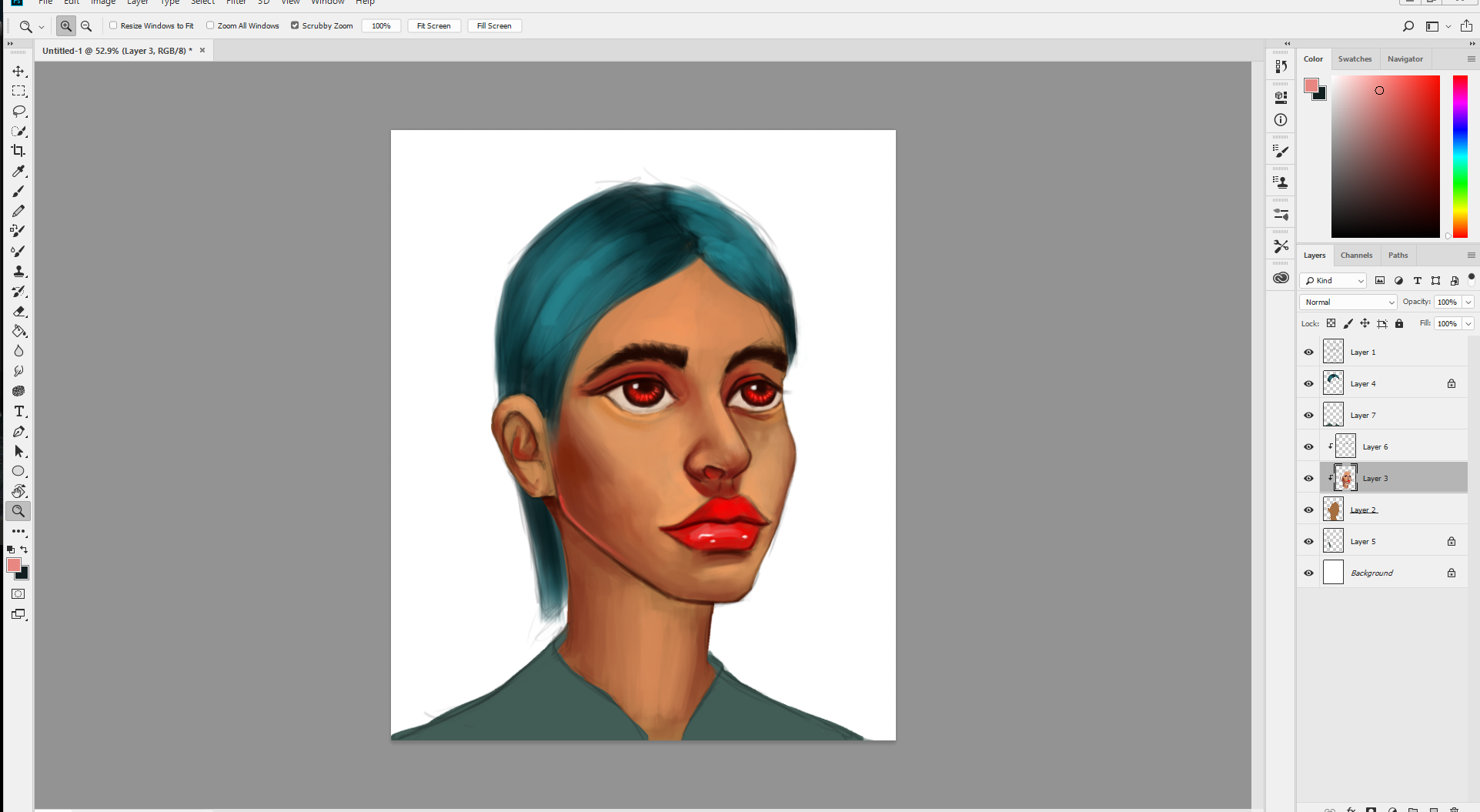Select the Rectangular Marquee tool
Image resolution: width=1480 pixels, height=812 pixels.
pyautogui.click(x=18, y=91)
